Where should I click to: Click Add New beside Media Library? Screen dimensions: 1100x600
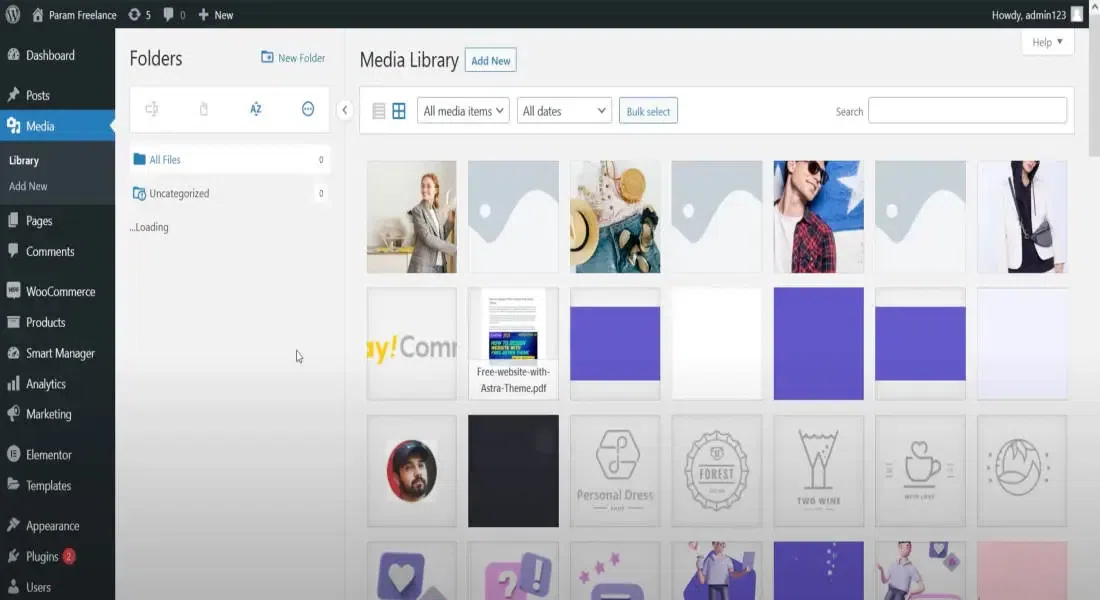pos(490,61)
